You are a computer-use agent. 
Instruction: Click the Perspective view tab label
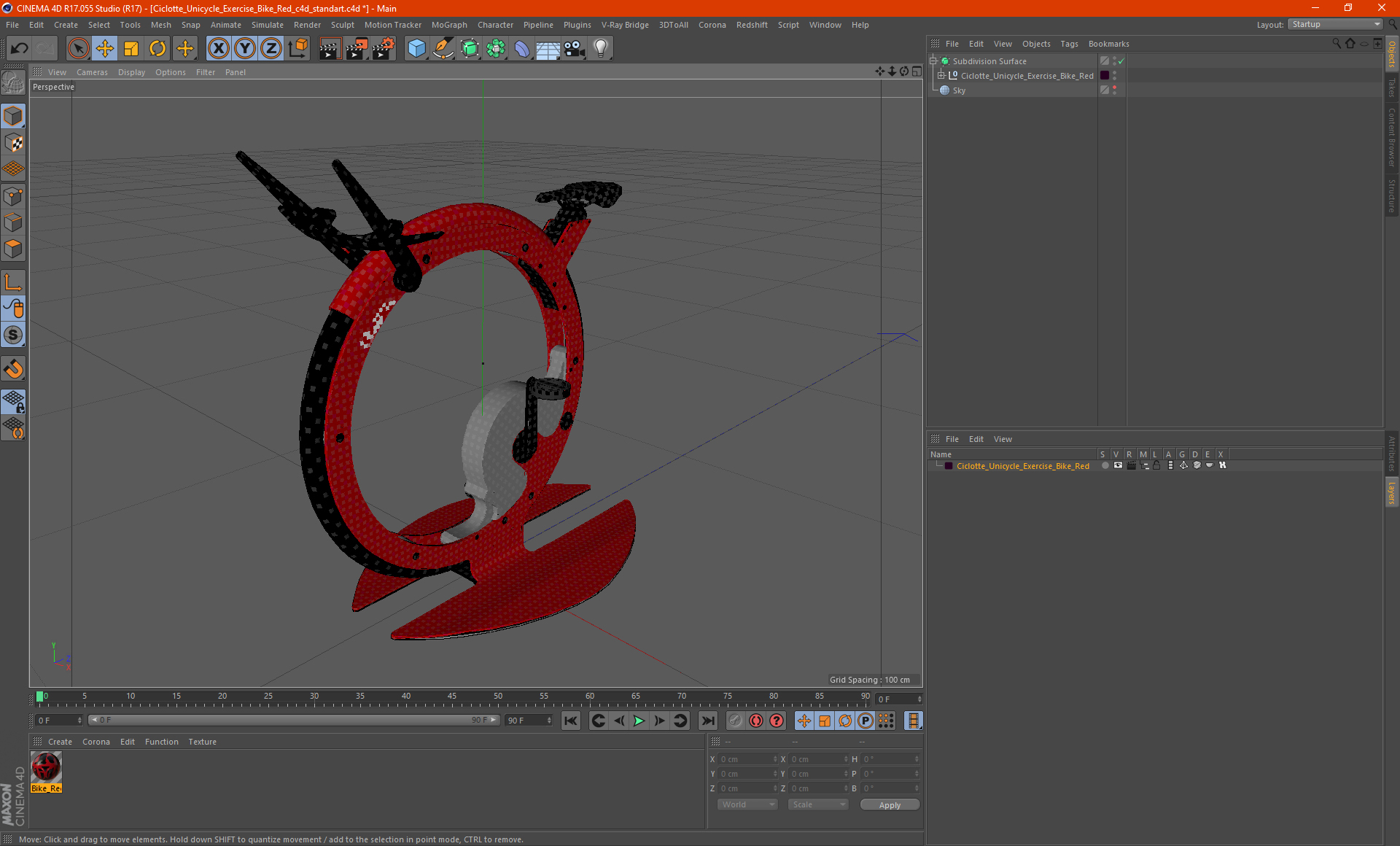(x=53, y=86)
